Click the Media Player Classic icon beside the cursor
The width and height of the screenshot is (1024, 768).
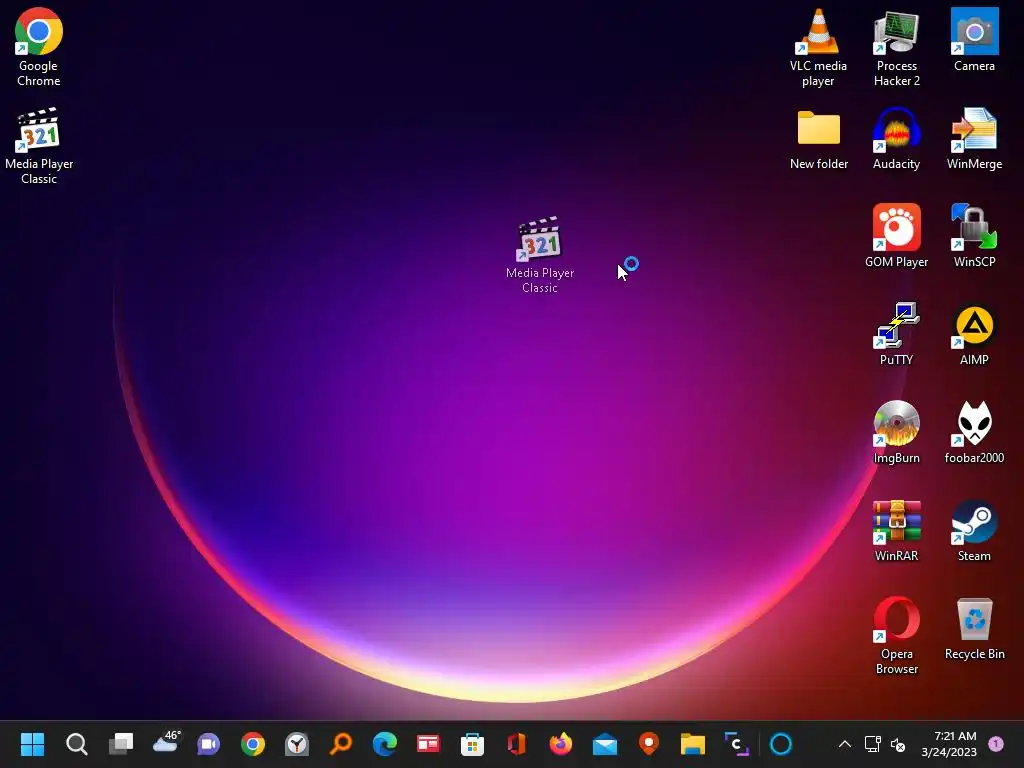pyautogui.click(x=539, y=255)
